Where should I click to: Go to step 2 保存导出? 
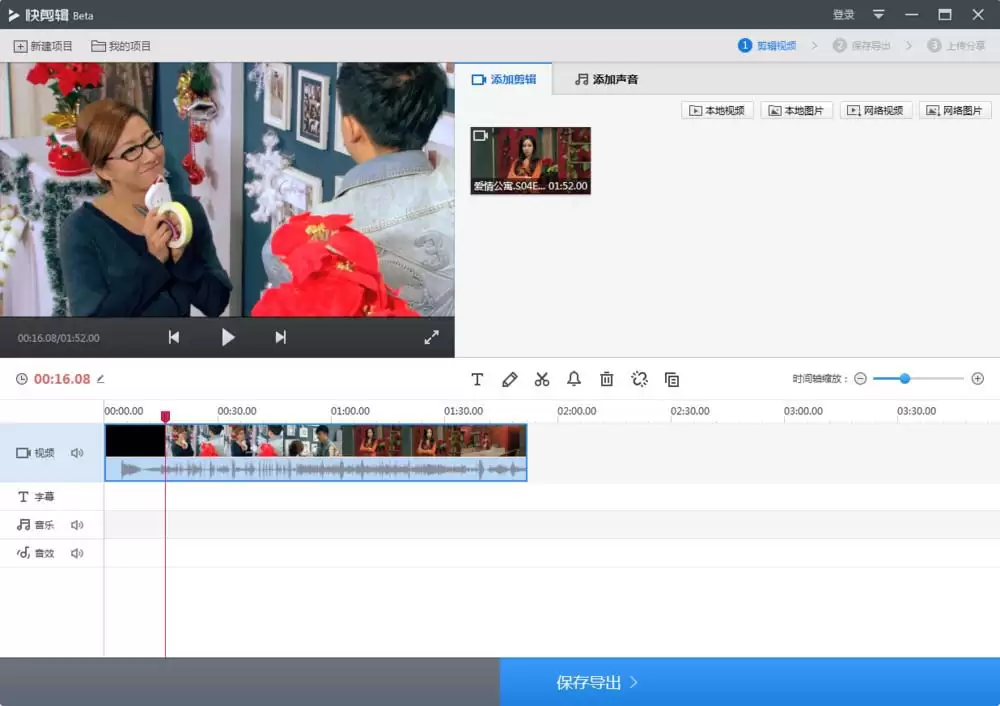point(862,45)
